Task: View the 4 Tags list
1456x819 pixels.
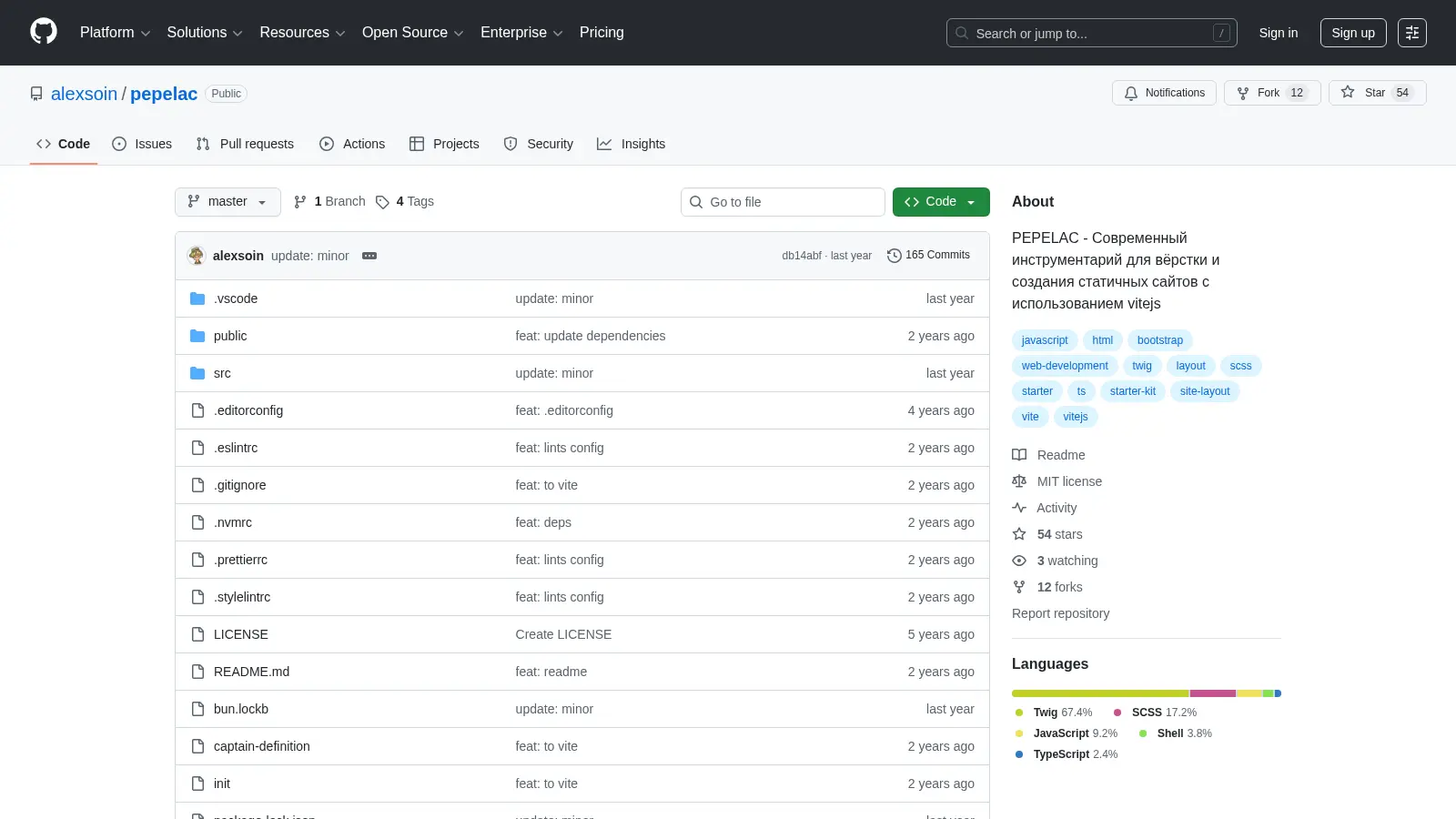Action: click(x=405, y=202)
